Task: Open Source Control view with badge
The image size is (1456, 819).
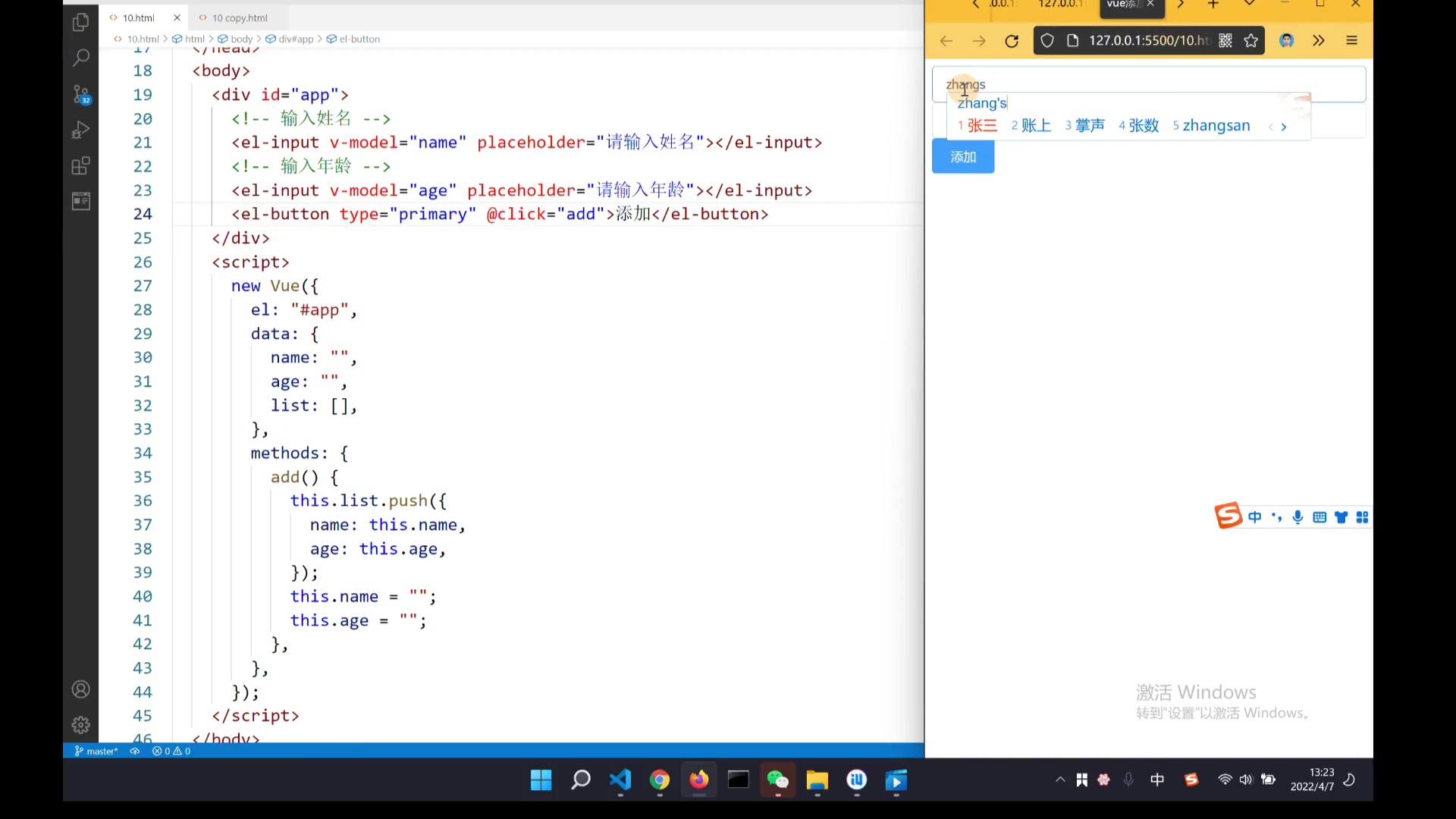Action: coord(80,94)
